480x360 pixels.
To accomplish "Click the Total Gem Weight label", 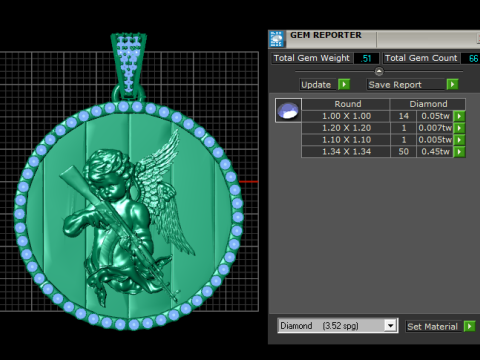I will coord(312,58).
